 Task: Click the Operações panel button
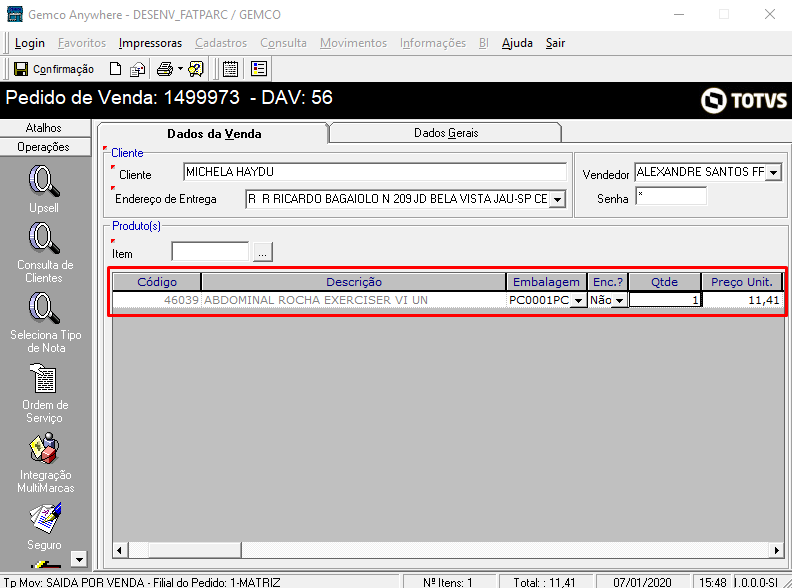[x=44, y=147]
